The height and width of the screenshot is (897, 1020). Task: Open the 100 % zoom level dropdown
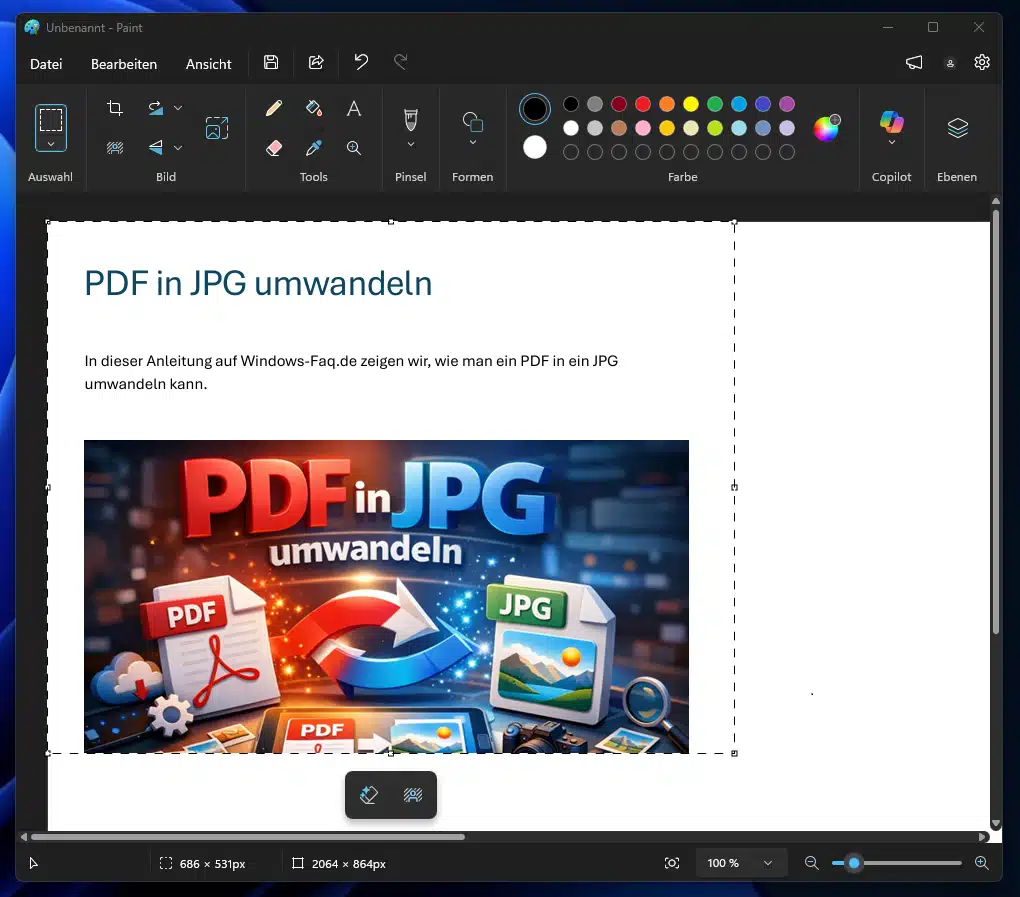pyautogui.click(x=741, y=863)
